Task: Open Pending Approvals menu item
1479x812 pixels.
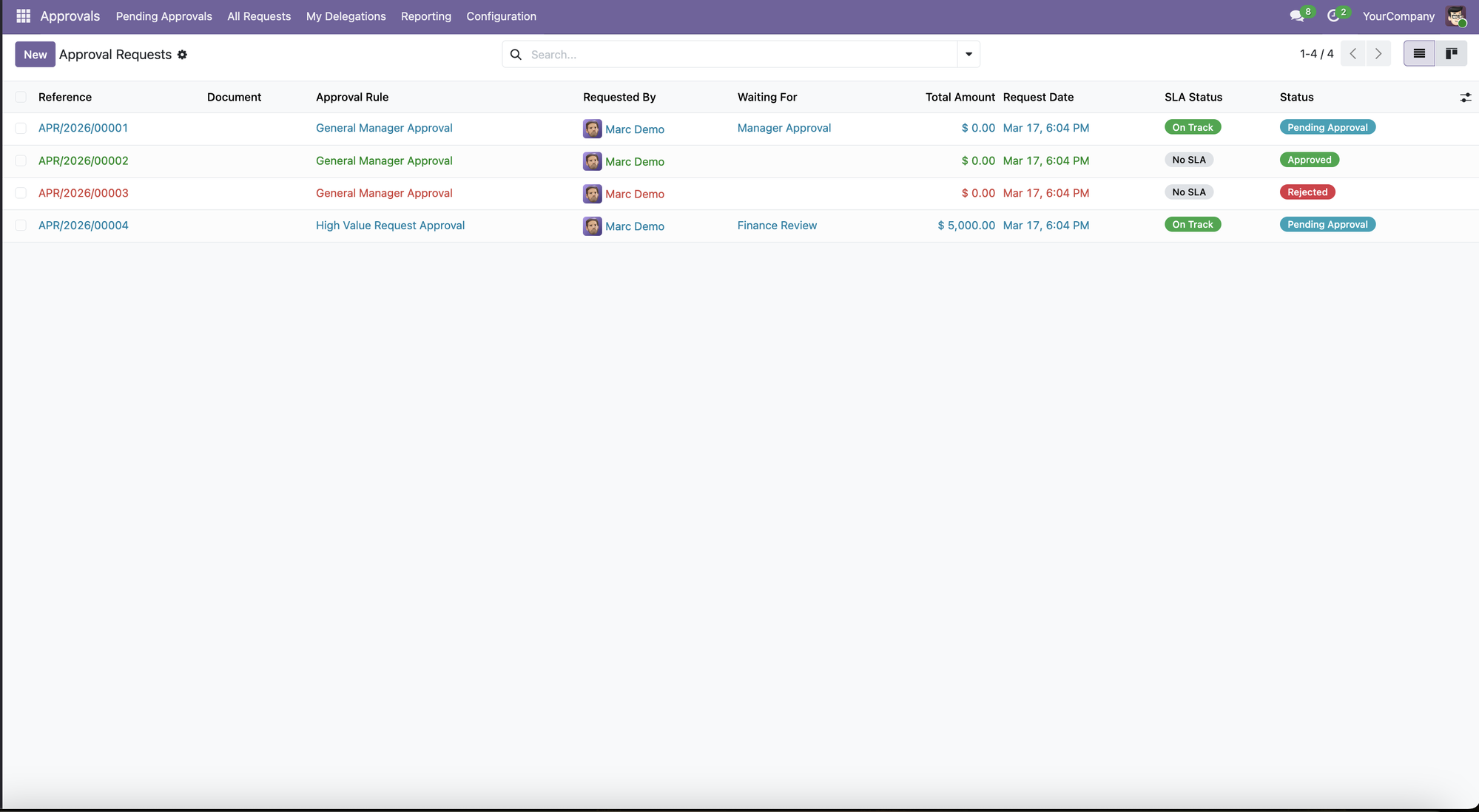Action: tap(164, 16)
